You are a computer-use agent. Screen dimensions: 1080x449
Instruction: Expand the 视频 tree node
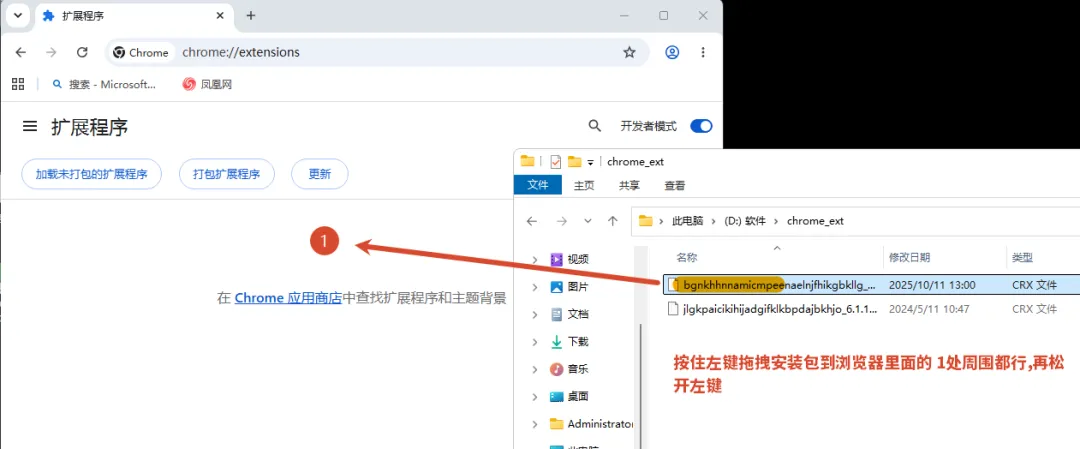point(534,259)
